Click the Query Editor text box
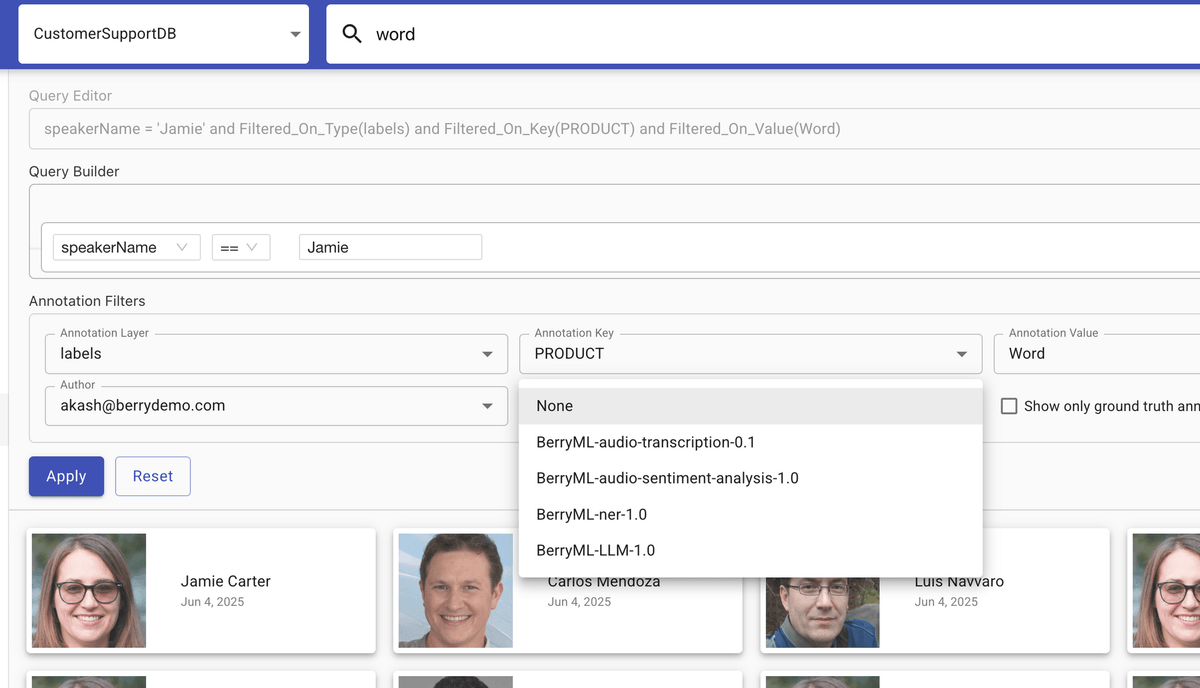This screenshot has height=688, width=1200. 600,129
